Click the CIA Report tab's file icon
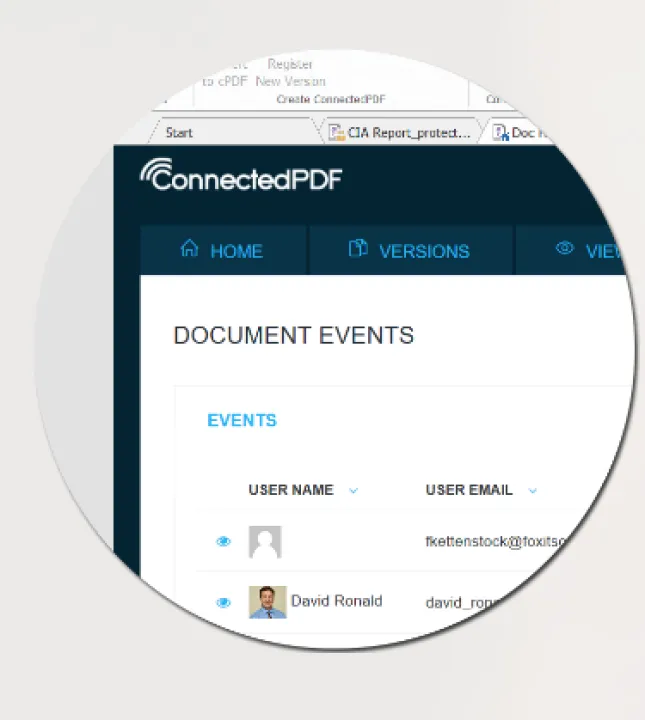This screenshot has width=645, height=720. 337,133
